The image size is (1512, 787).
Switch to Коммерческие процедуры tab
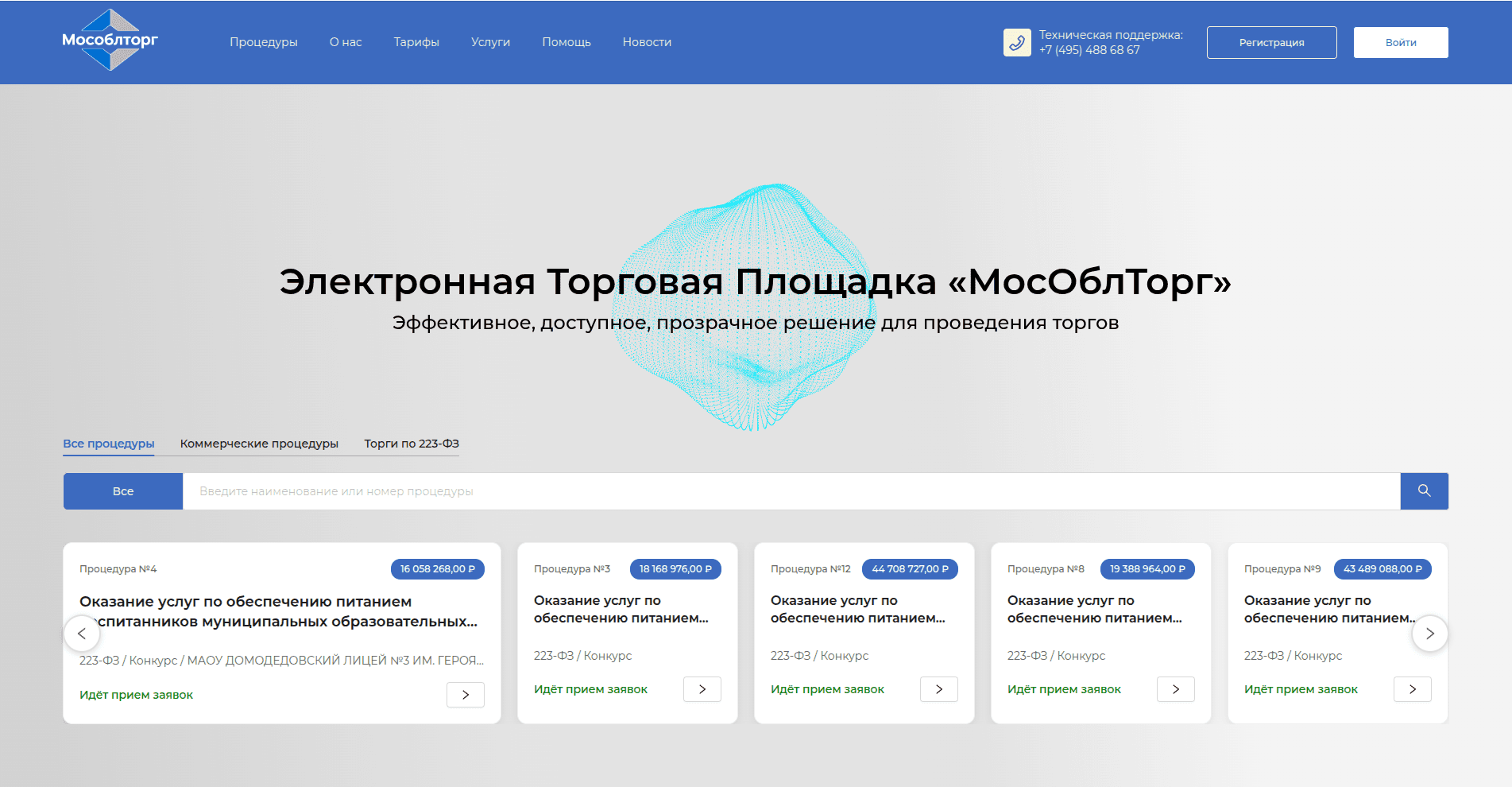click(x=259, y=444)
